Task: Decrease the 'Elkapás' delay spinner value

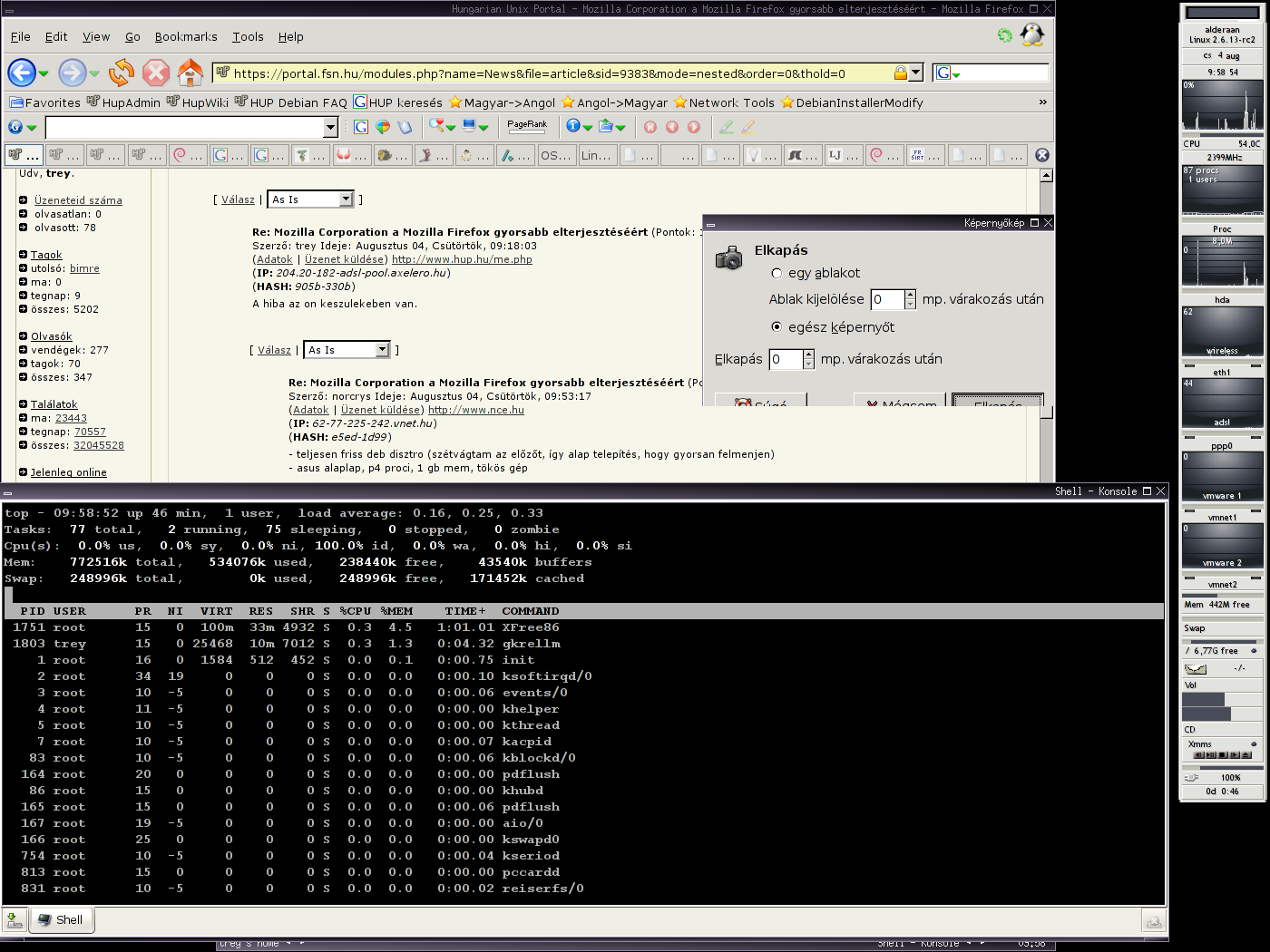Action: pyautogui.click(x=809, y=364)
